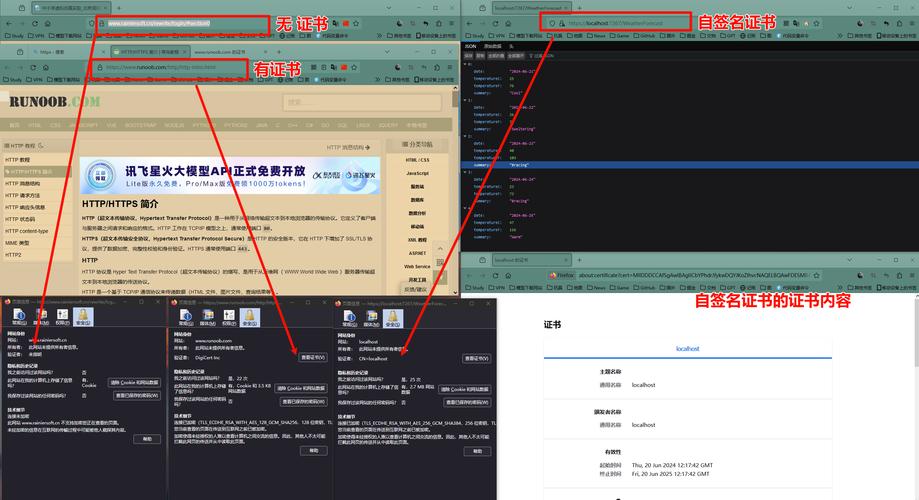Toggle night mode moon beside HTTP 教程 header

click(40, 145)
